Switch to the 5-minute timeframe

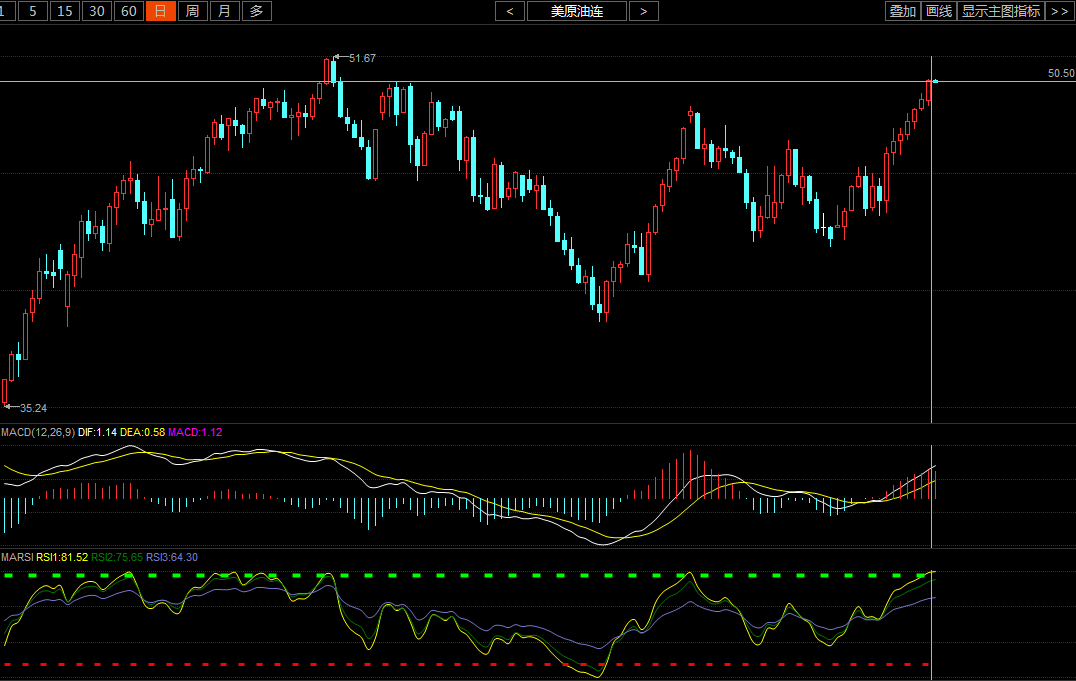point(34,11)
